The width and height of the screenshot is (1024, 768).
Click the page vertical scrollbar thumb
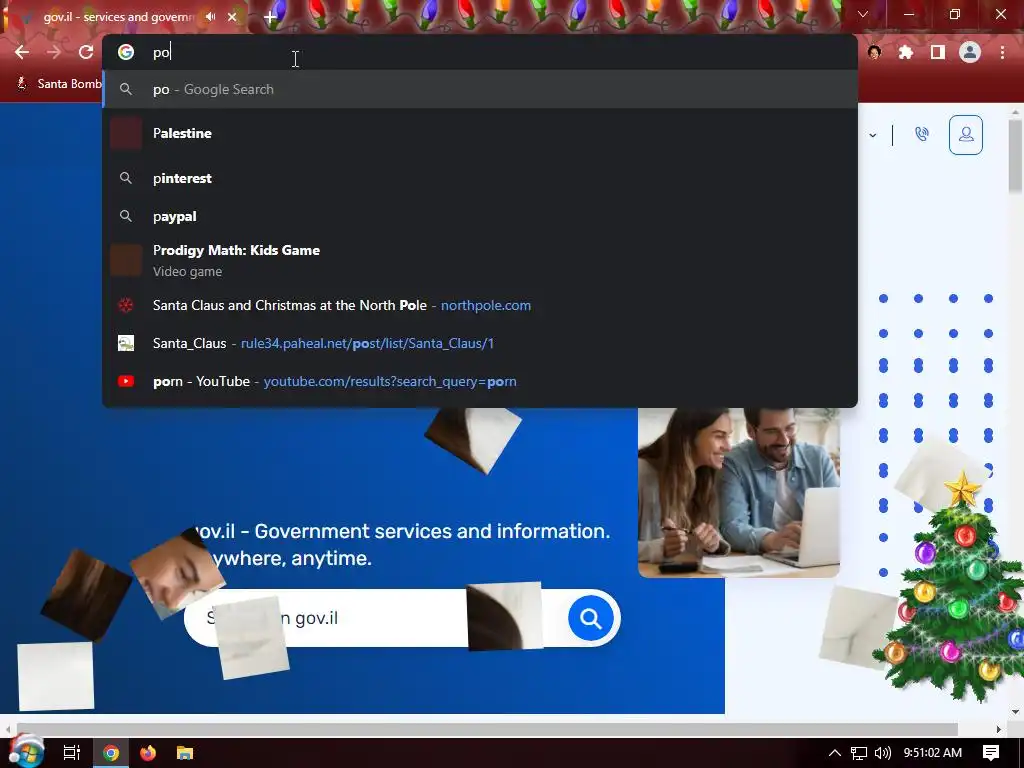(1015, 156)
